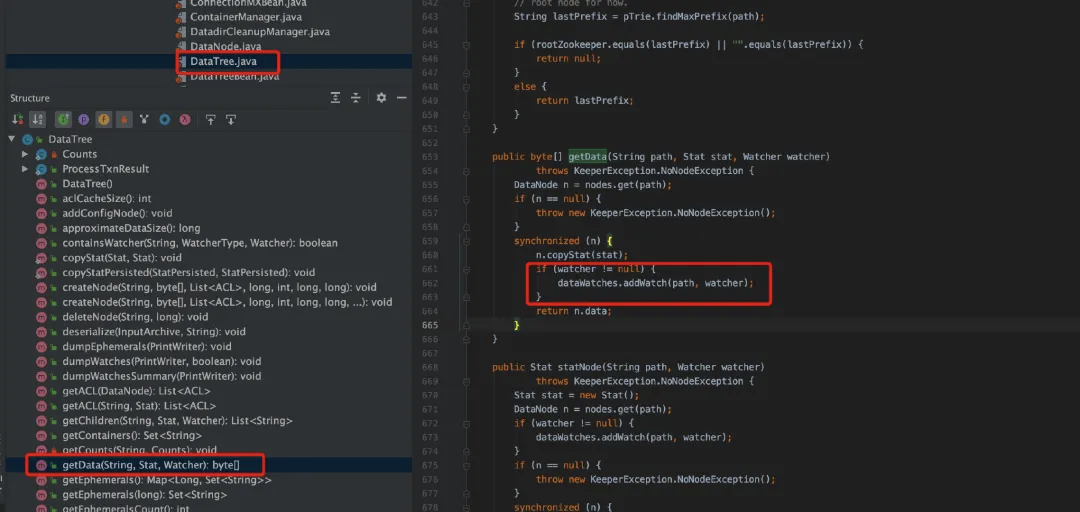Collapse the DataTree root node arrow

[x=12, y=139]
